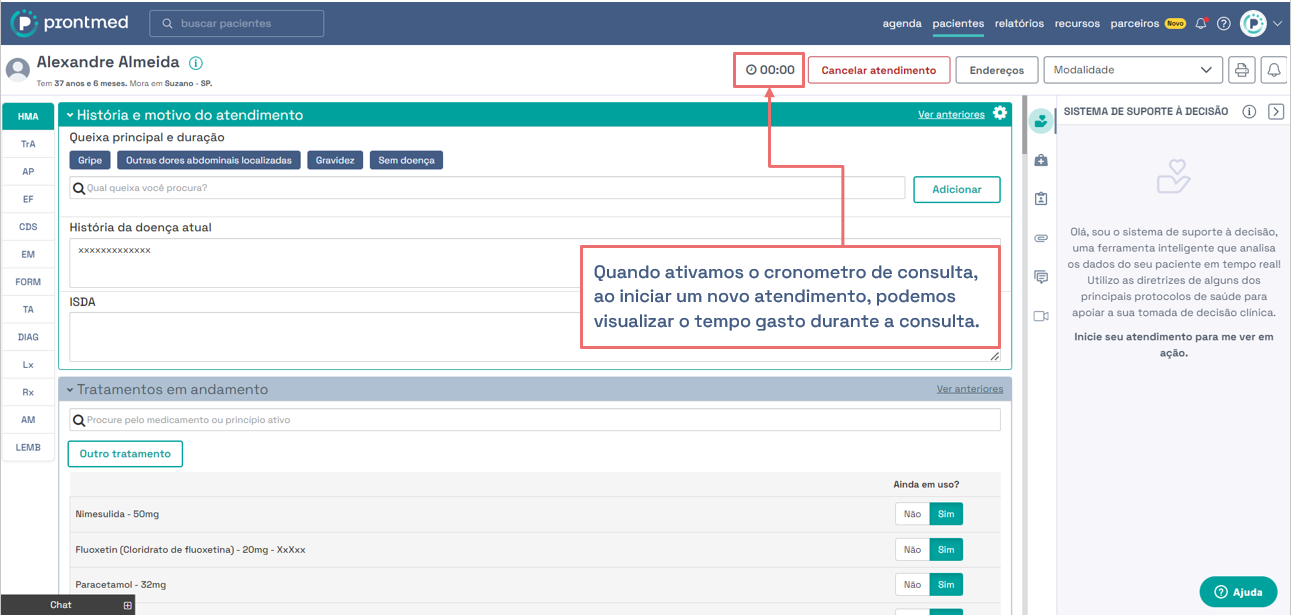
Task: Click the user profile avatar
Action: pyautogui.click(x=1253, y=23)
